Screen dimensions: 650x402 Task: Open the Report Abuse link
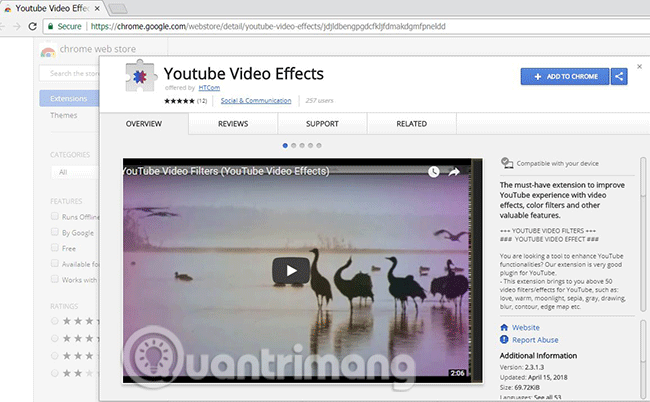(535, 340)
